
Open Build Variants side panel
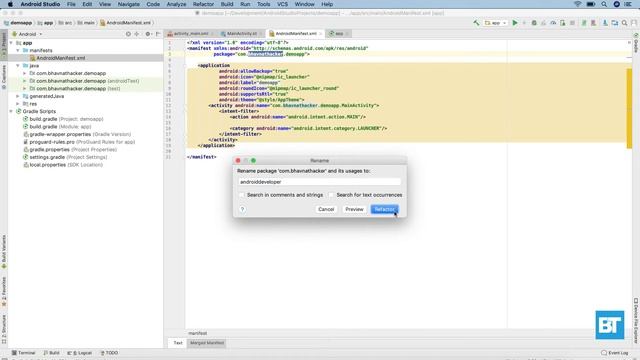[4, 251]
